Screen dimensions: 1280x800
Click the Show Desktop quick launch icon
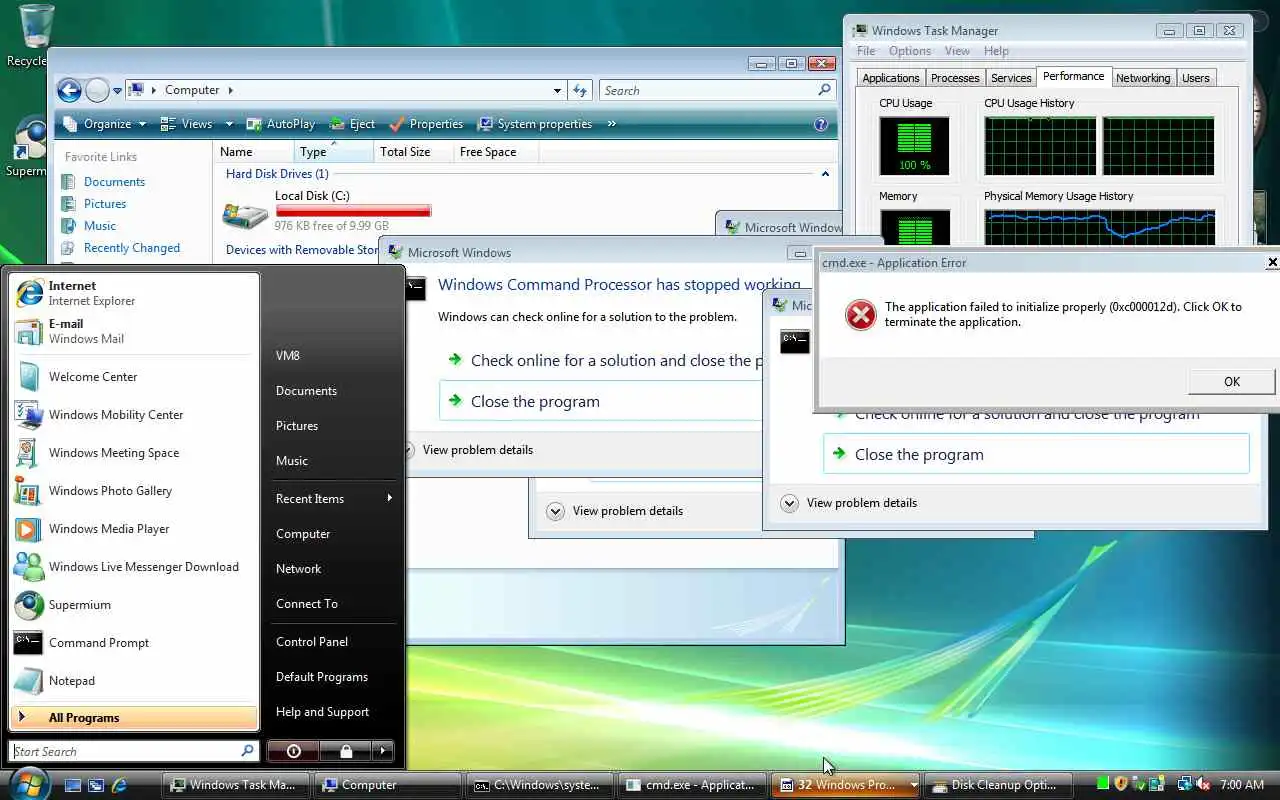73,786
